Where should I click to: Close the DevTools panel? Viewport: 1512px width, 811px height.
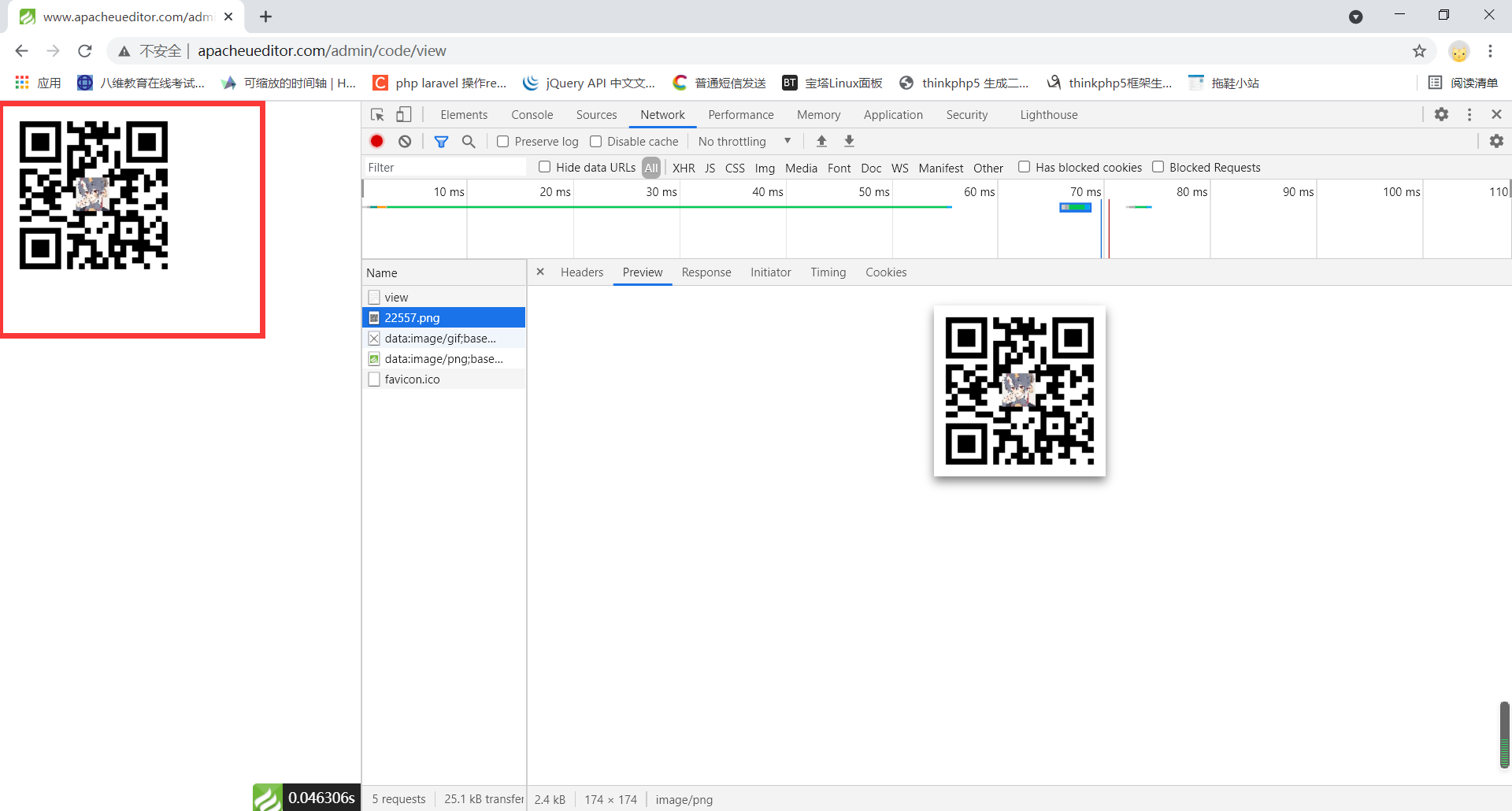[1496, 114]
